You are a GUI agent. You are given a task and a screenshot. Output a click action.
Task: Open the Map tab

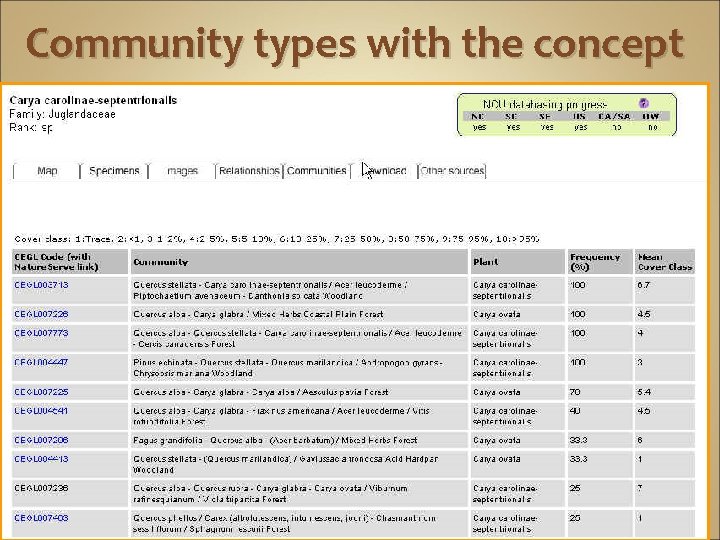(x=47, y=171)
